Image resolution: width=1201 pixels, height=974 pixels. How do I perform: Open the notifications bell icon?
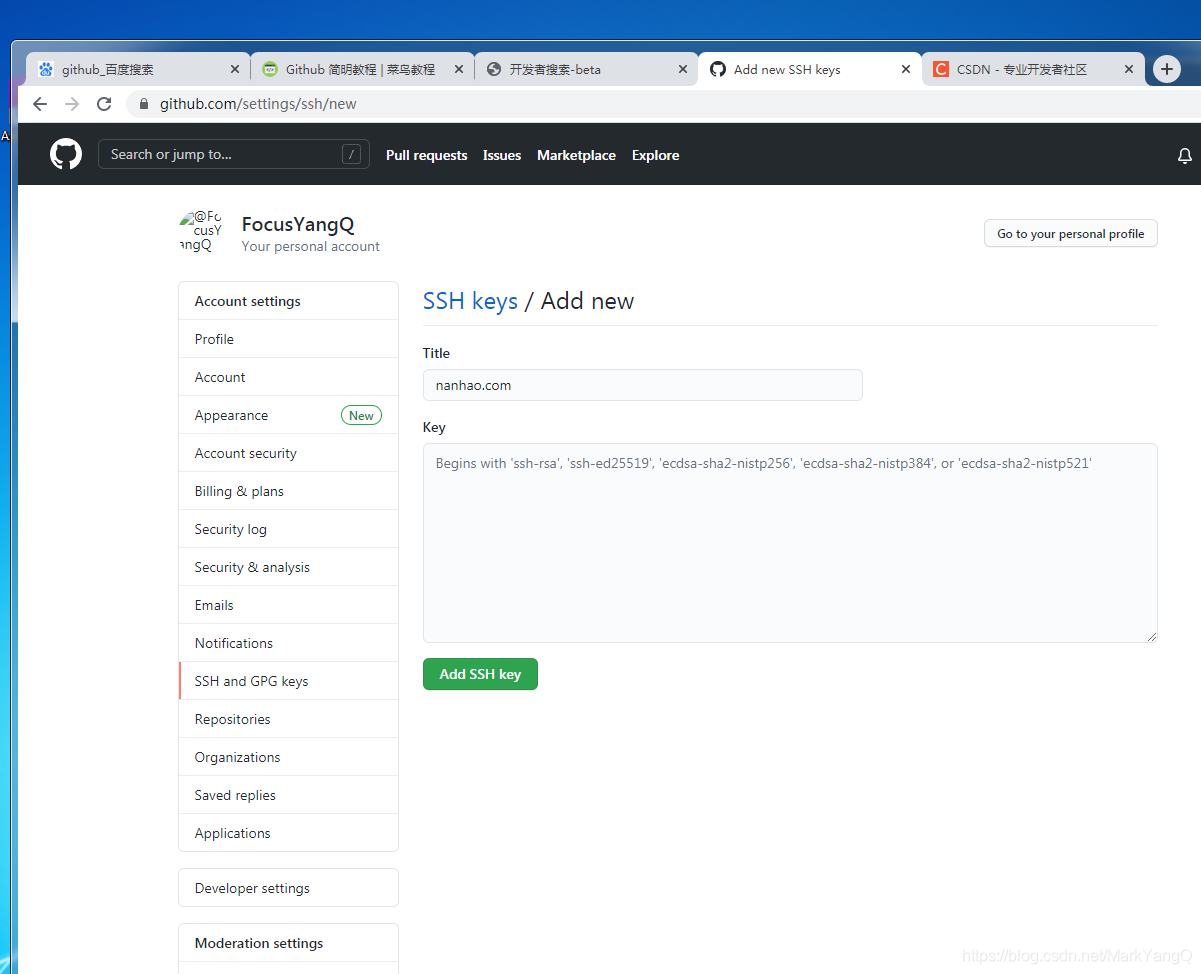pos(1185,156)
